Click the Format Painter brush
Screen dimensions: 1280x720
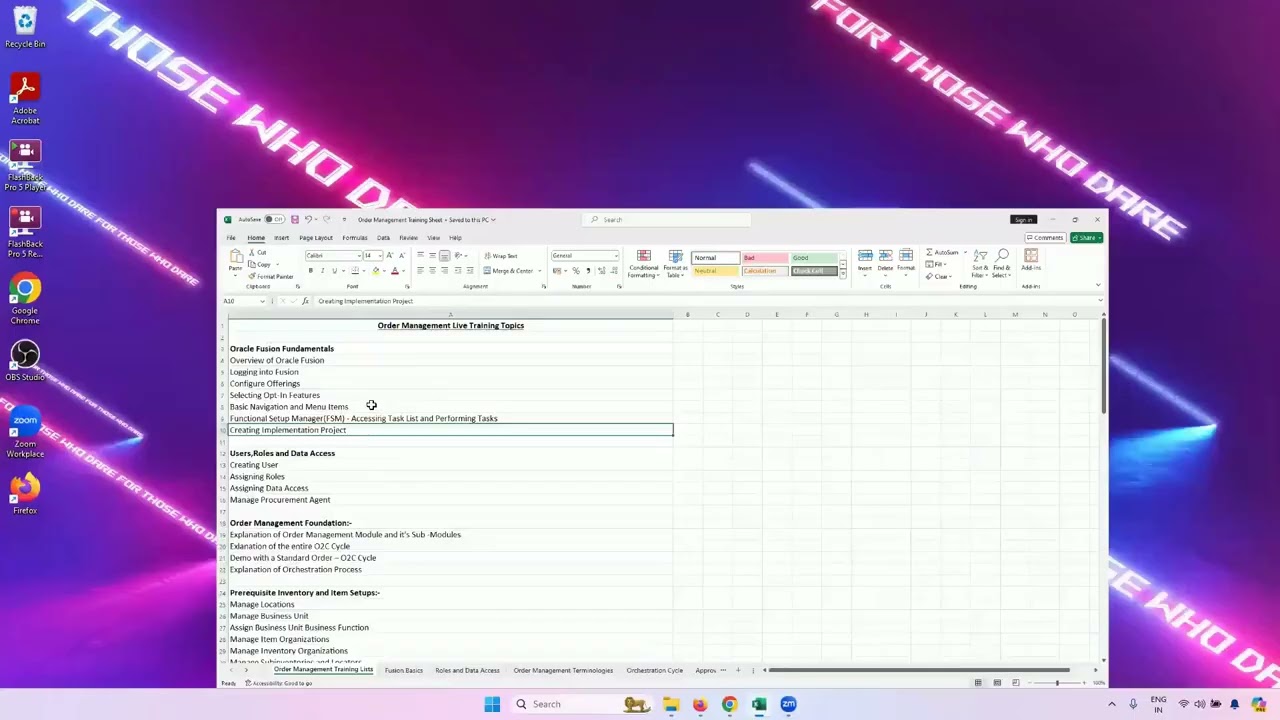pos(252,276)
